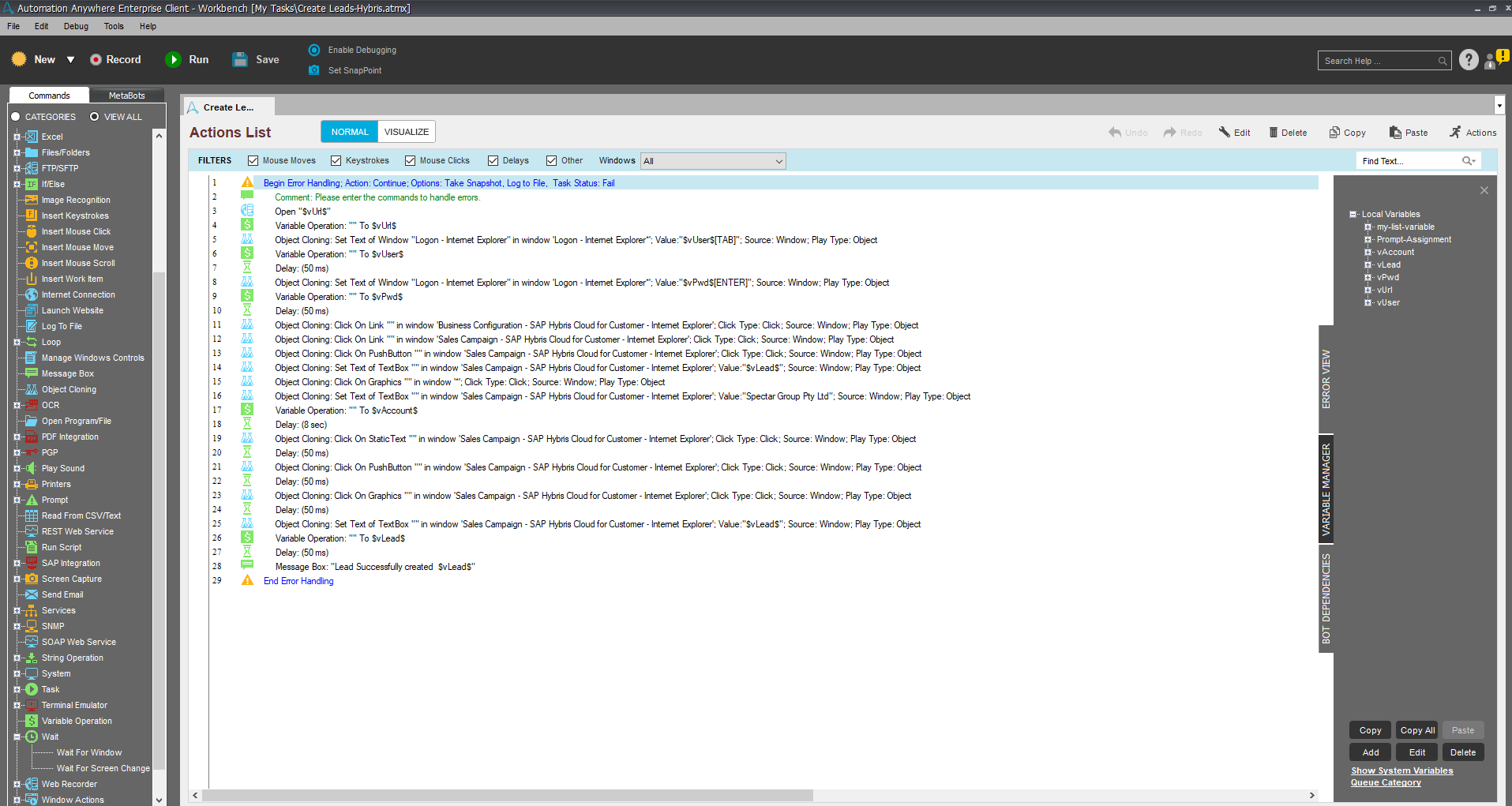The image size is (1512, 806).
Task: Select the Run Script command icon
Action: point(32,547)
